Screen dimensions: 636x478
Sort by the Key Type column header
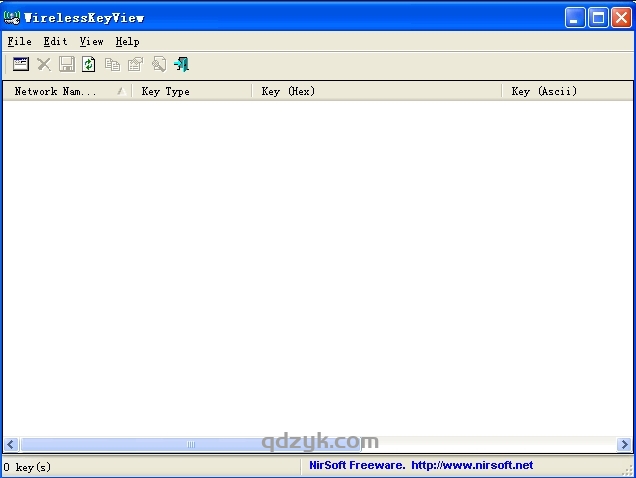pyautogui.click(x=190, y=91)
